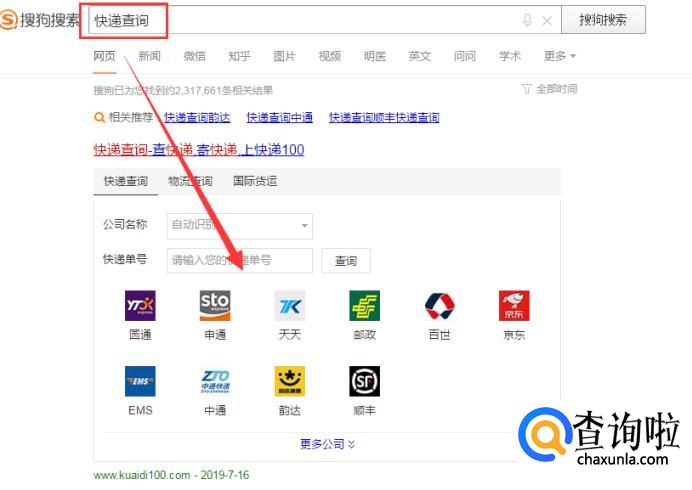Click the EMS text label

(x=140, y=411)
